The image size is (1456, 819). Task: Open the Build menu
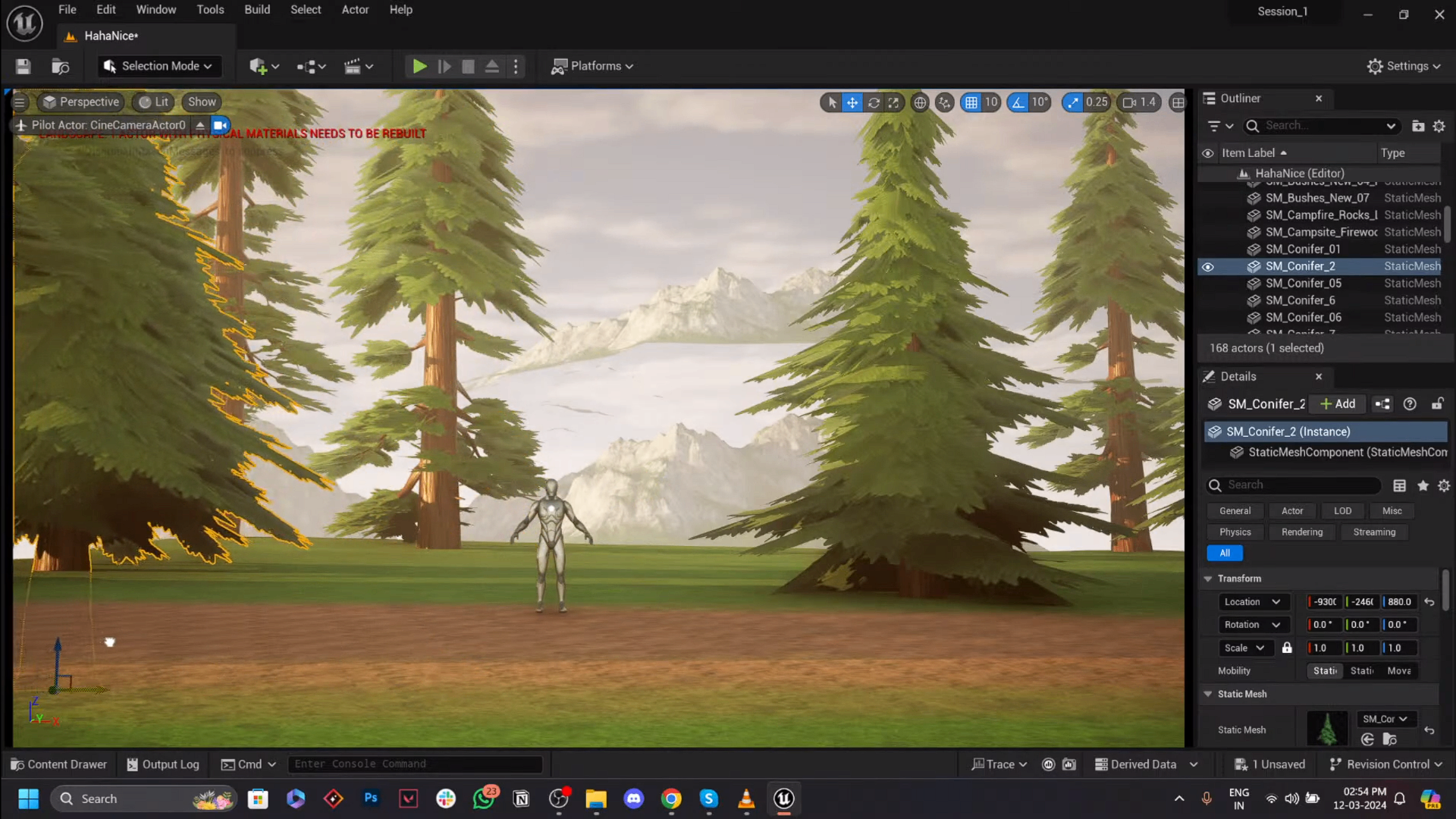coord(257,10)
